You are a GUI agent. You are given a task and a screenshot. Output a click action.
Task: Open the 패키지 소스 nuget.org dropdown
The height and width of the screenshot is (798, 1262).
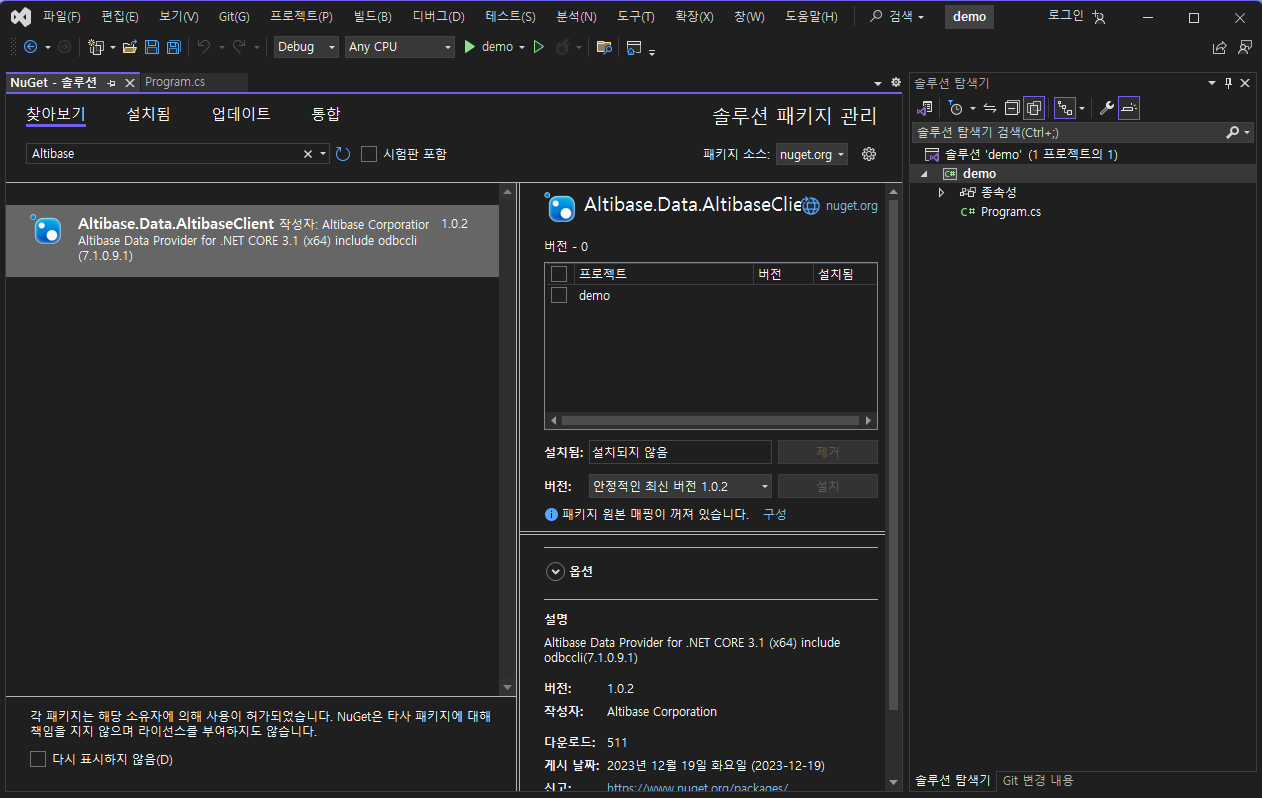811,154
